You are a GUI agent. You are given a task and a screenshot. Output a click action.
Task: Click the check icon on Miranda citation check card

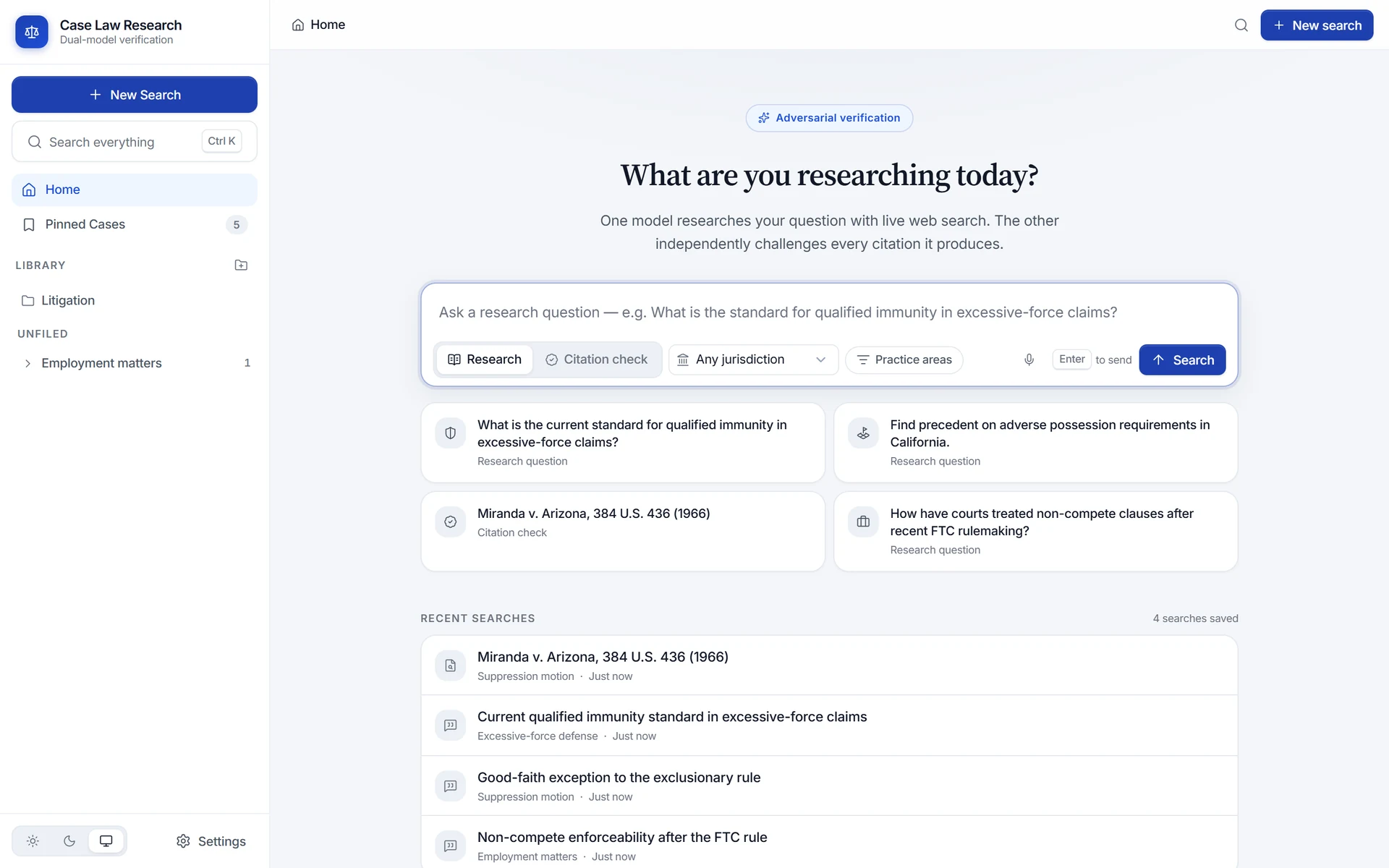[x=450, y=522]
